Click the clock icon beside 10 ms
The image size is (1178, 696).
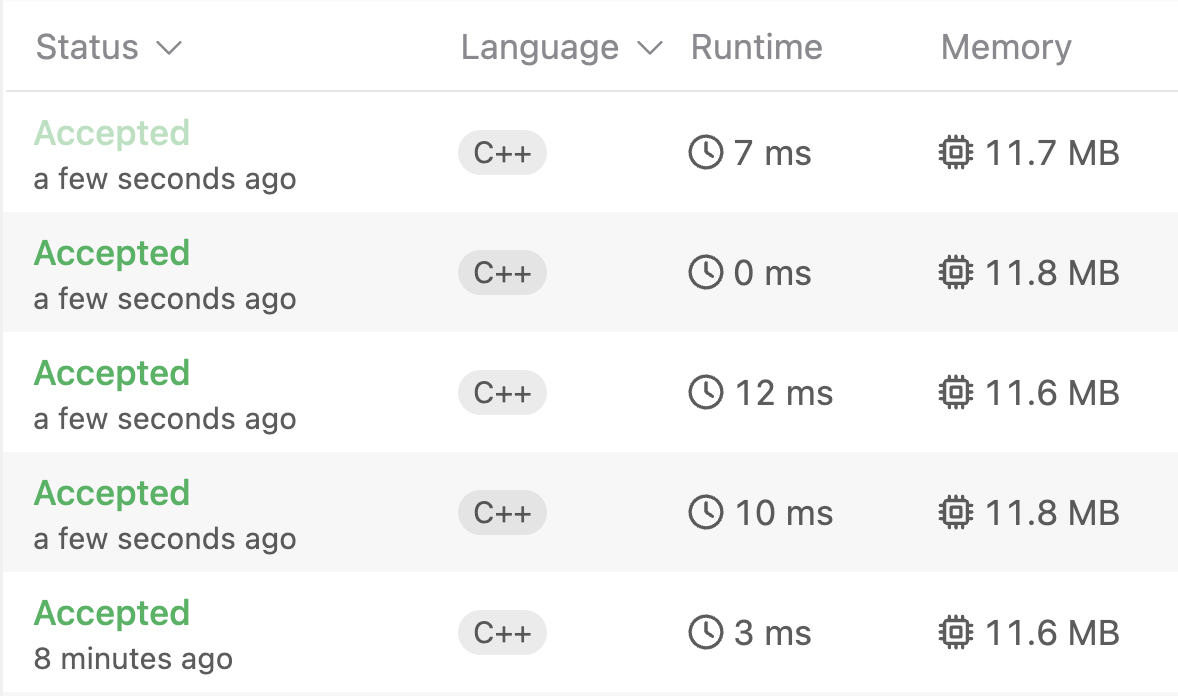click(705, 513)
